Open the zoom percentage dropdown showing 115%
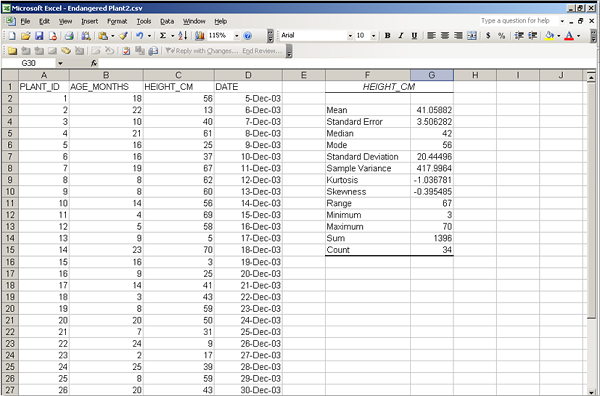The height and width of the screenshot is (396, 600). 237,36
